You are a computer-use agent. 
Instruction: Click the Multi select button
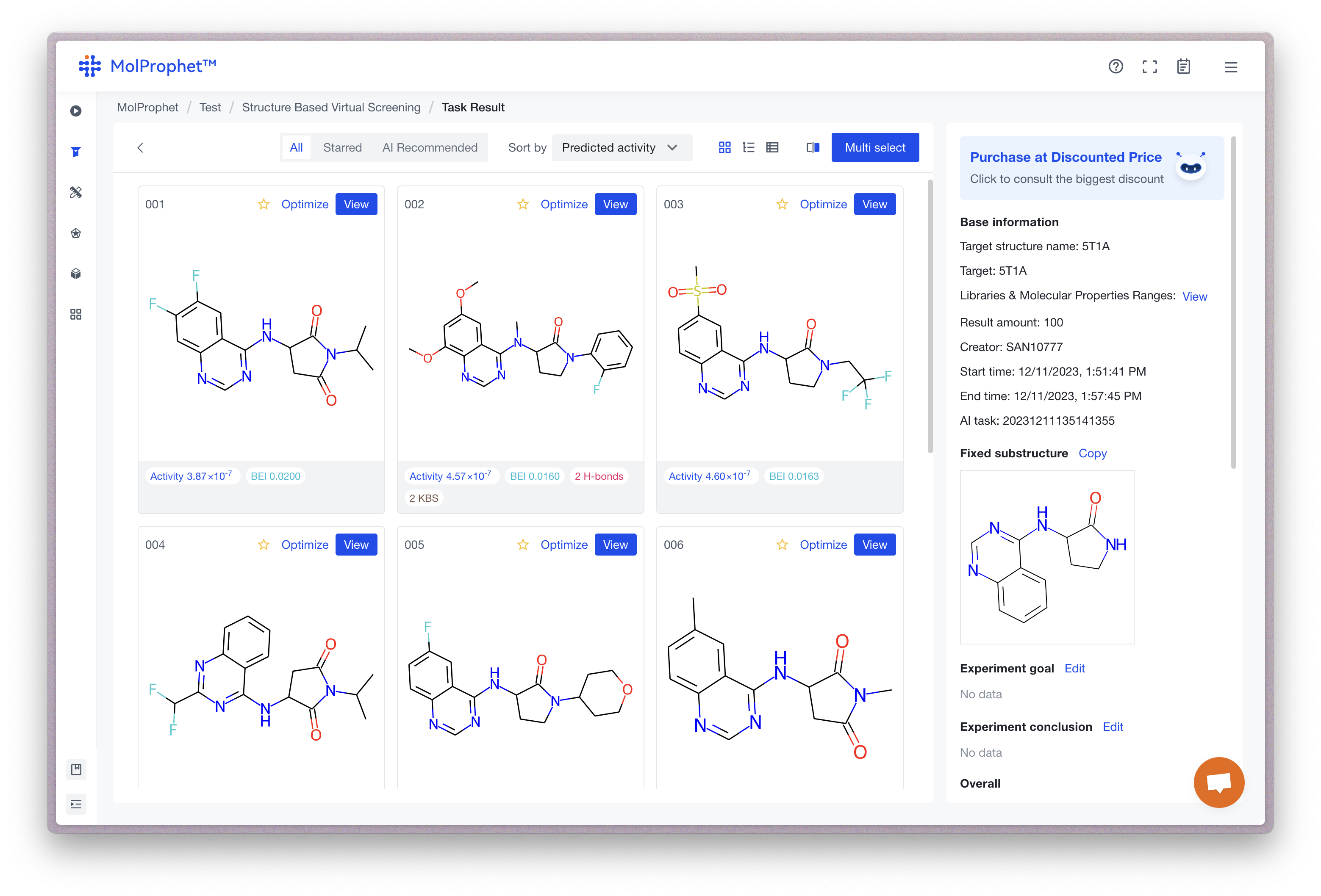(x=875, y=148)
